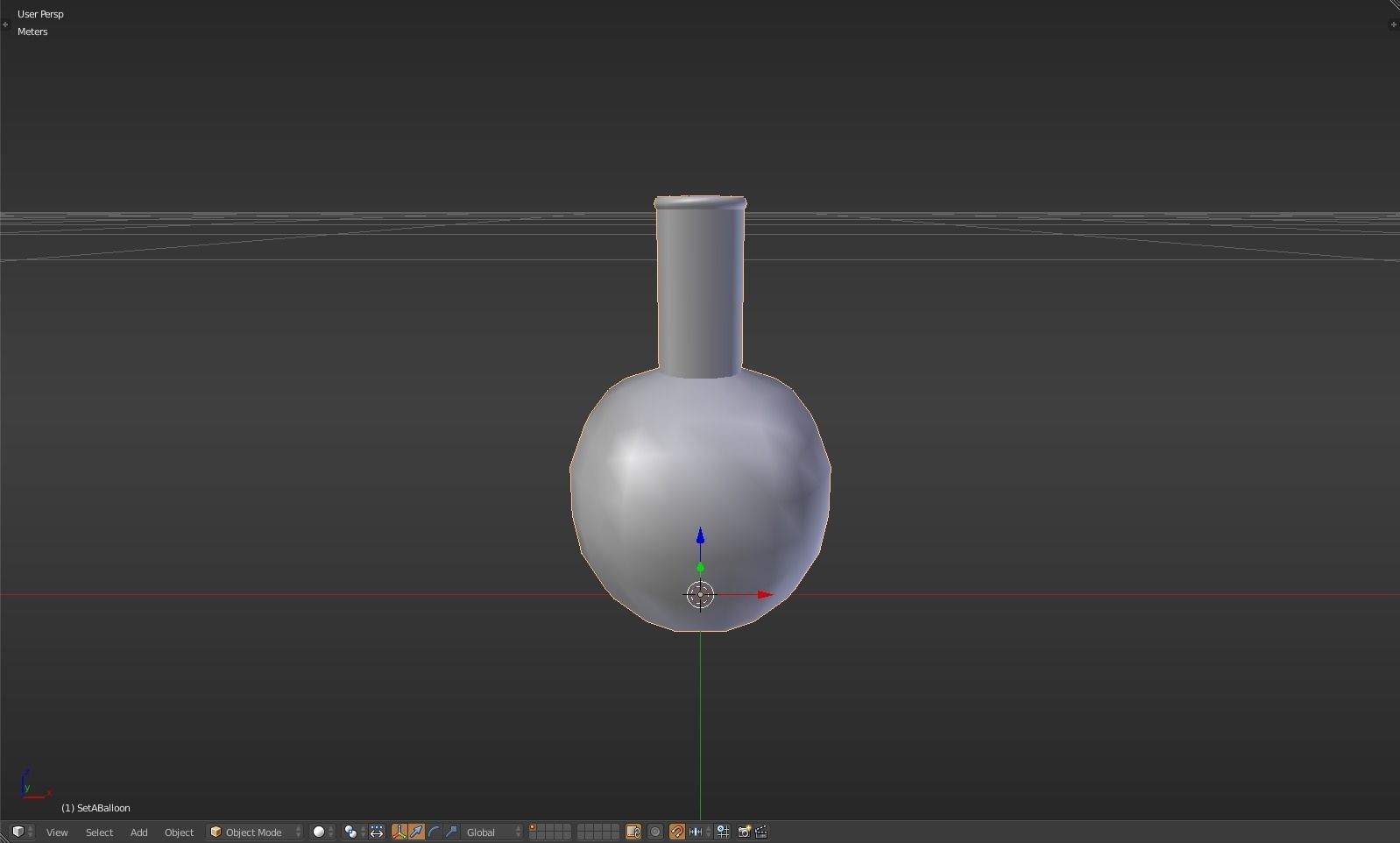Open the 3D View editor type selector
1400x843 pixels.
click(x=23, y=832)
